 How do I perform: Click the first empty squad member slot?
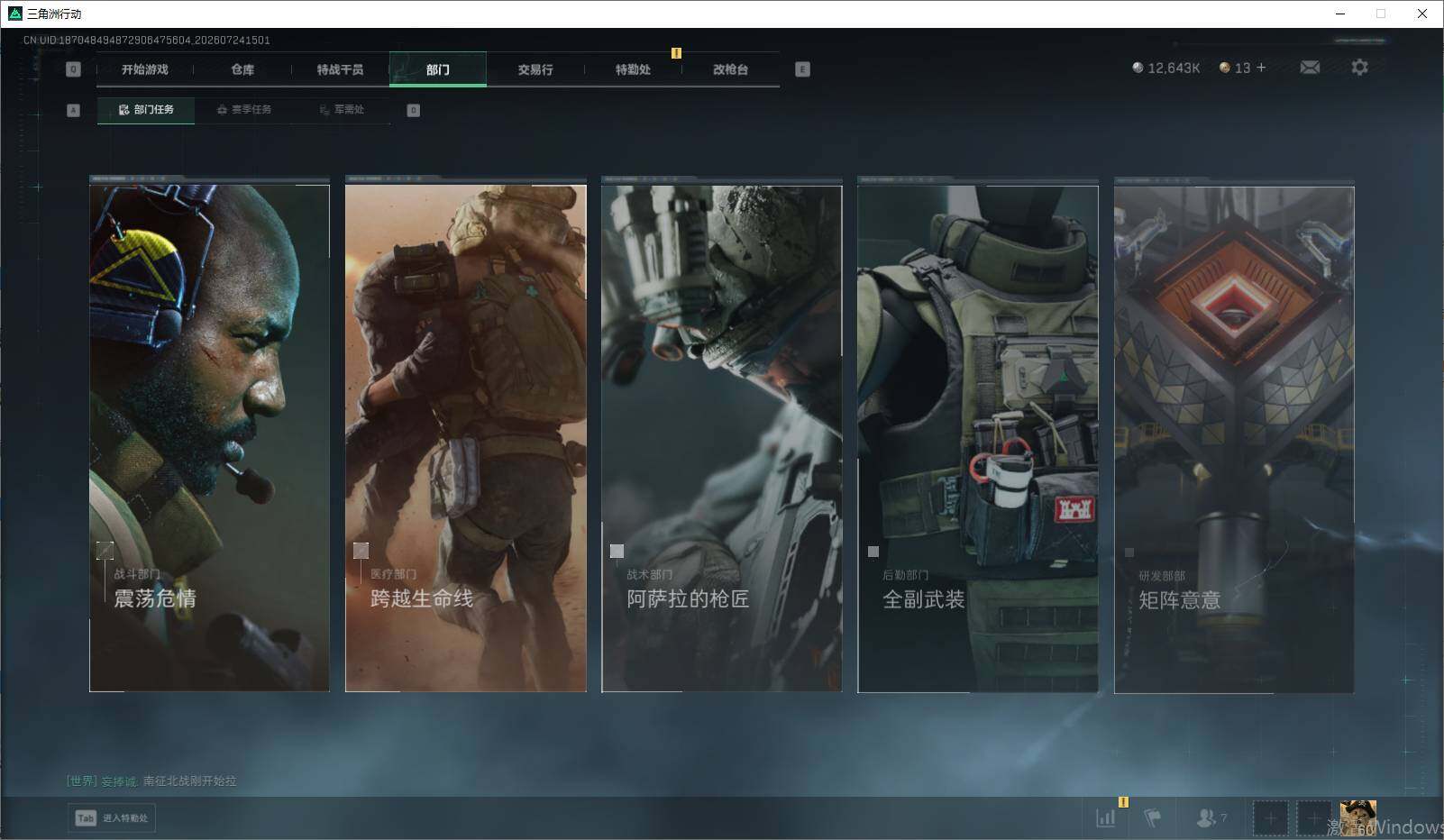pyautogui.click(x=1270, y=818)
